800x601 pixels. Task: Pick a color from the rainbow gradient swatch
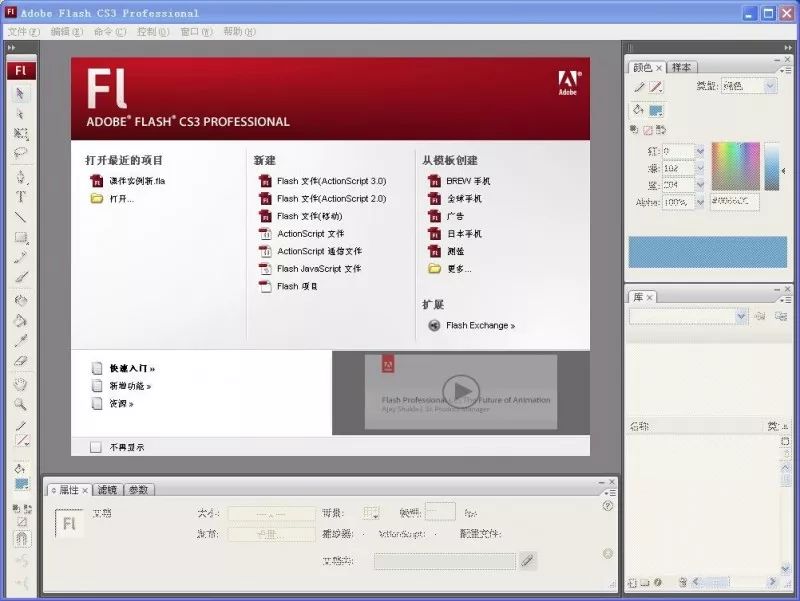pos(736,165)
